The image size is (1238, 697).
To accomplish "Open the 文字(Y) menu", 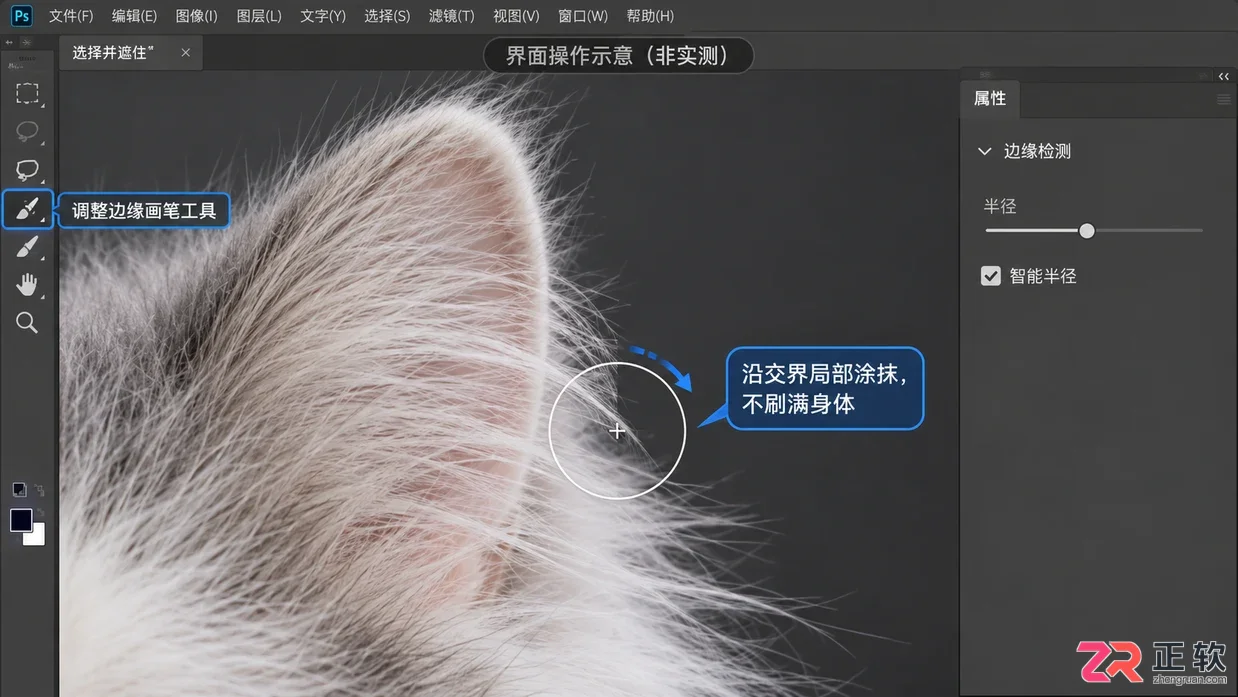I will click(x=323, y=16).
